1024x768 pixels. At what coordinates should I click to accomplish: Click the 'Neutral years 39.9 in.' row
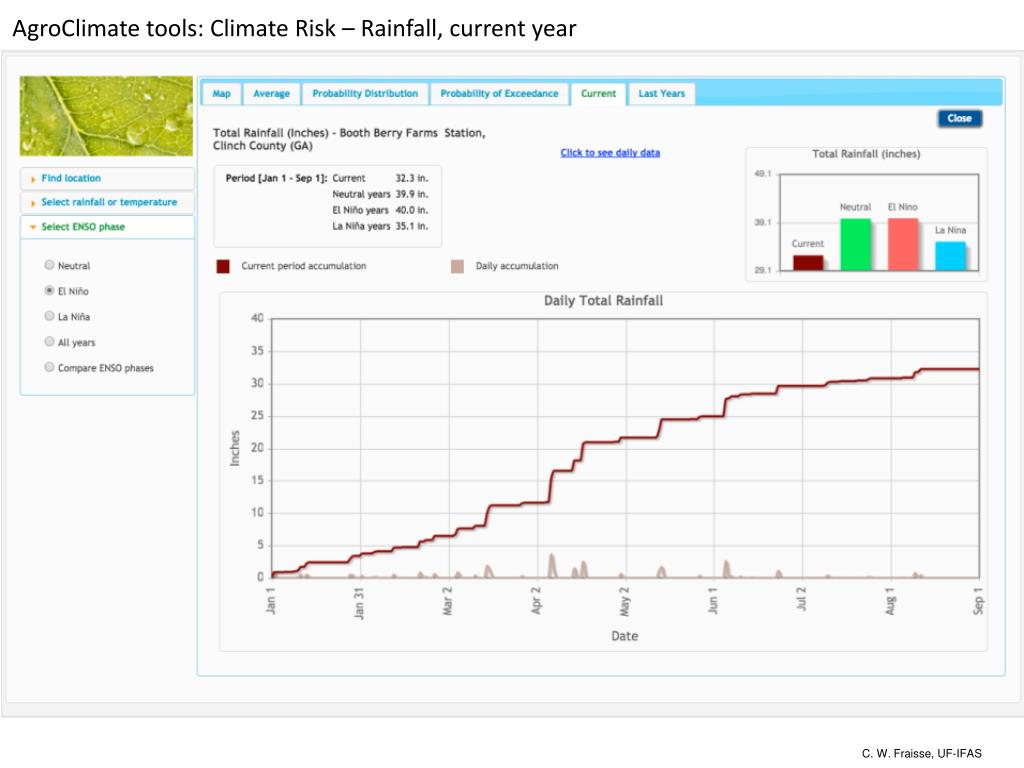click(380, 194)
